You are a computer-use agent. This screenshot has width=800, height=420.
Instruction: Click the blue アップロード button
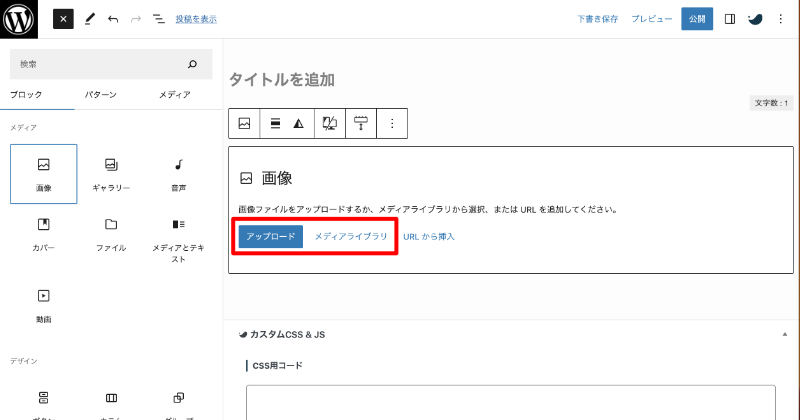click(x=270, y=237)
